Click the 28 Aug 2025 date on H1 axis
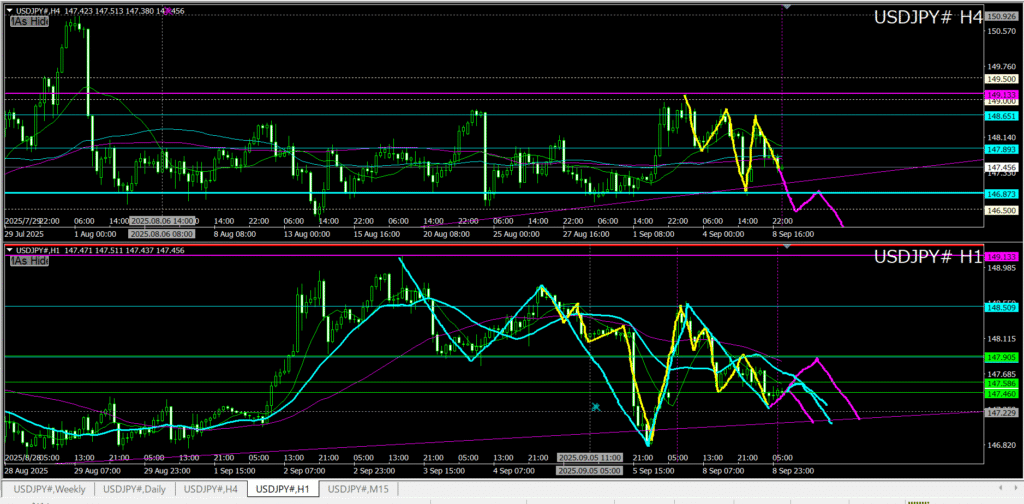Viewport: 1024px width, 504px height. pyautogui.click(x=26, y=470)
